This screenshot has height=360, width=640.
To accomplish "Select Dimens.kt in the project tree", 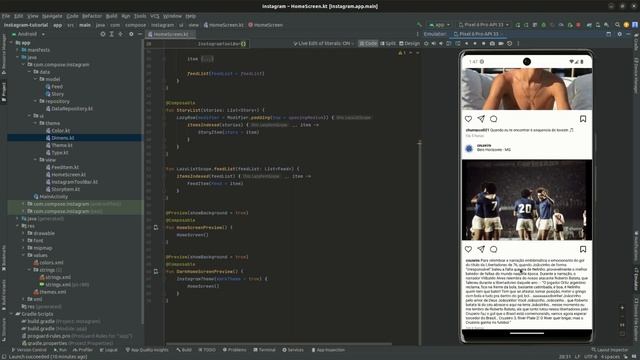I will [x=62, y=138].
